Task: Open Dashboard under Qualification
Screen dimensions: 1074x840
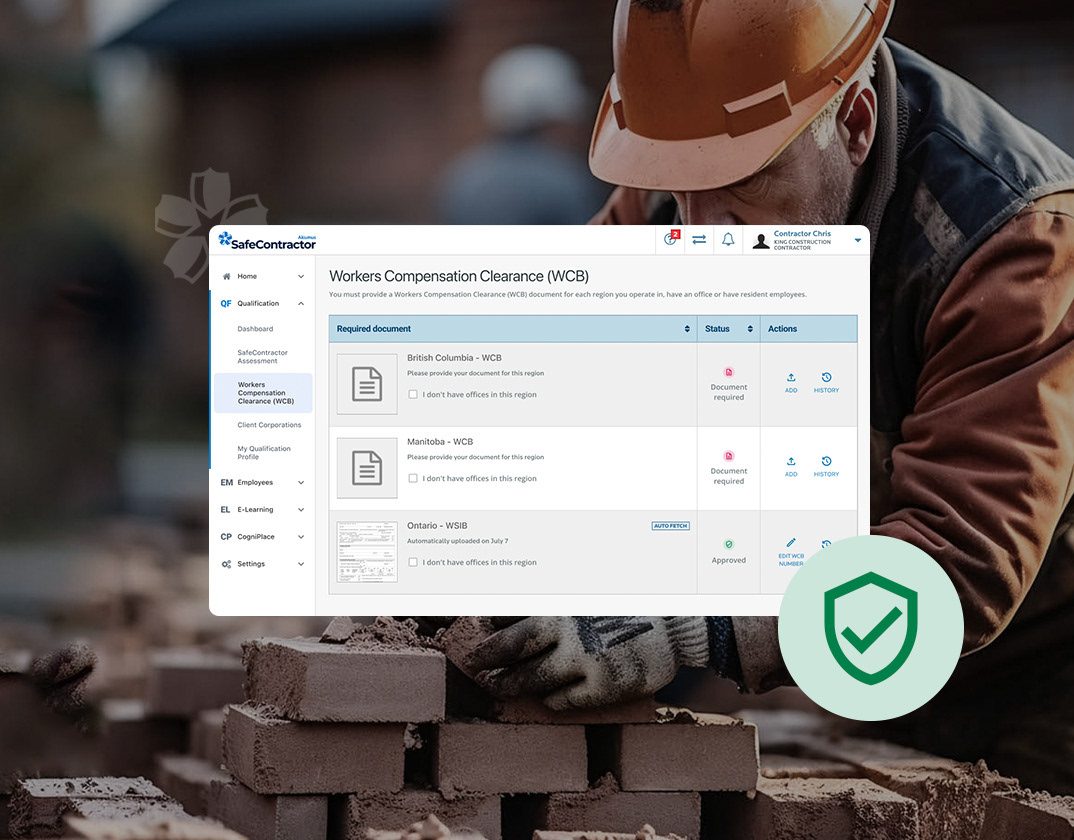Action: point(255,329)
